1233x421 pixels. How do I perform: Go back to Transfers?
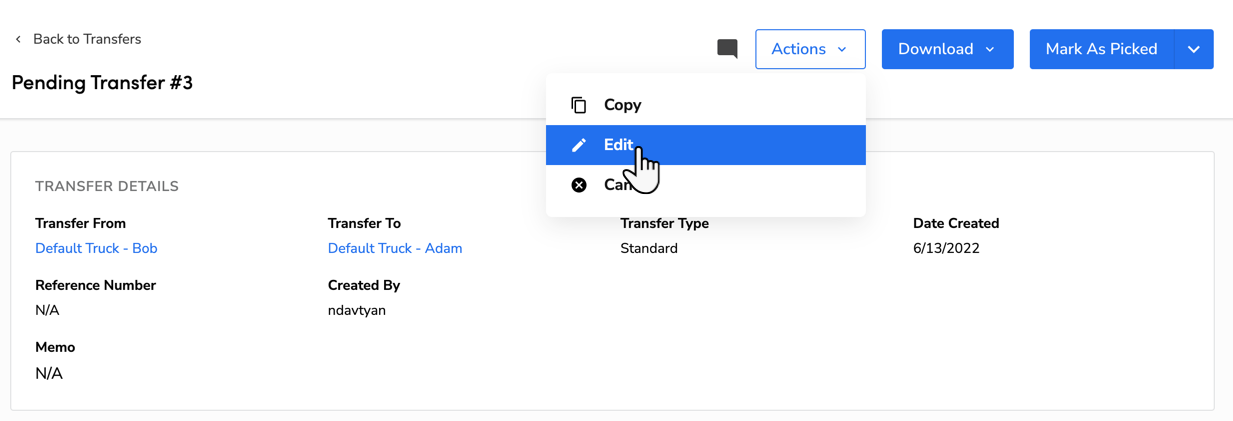tap(86, 40)
